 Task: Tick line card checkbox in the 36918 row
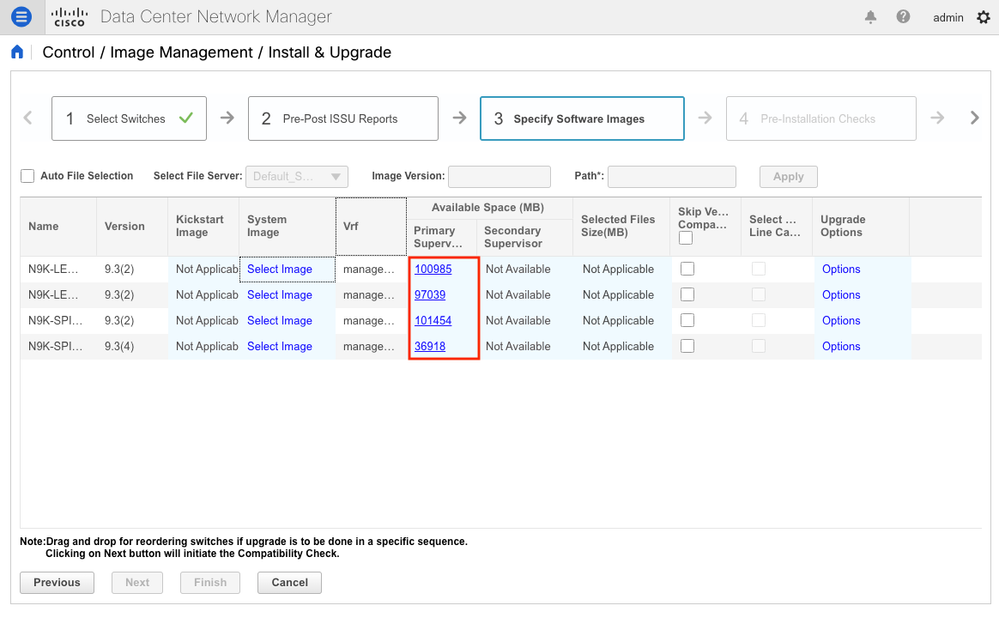pos(758,346)
